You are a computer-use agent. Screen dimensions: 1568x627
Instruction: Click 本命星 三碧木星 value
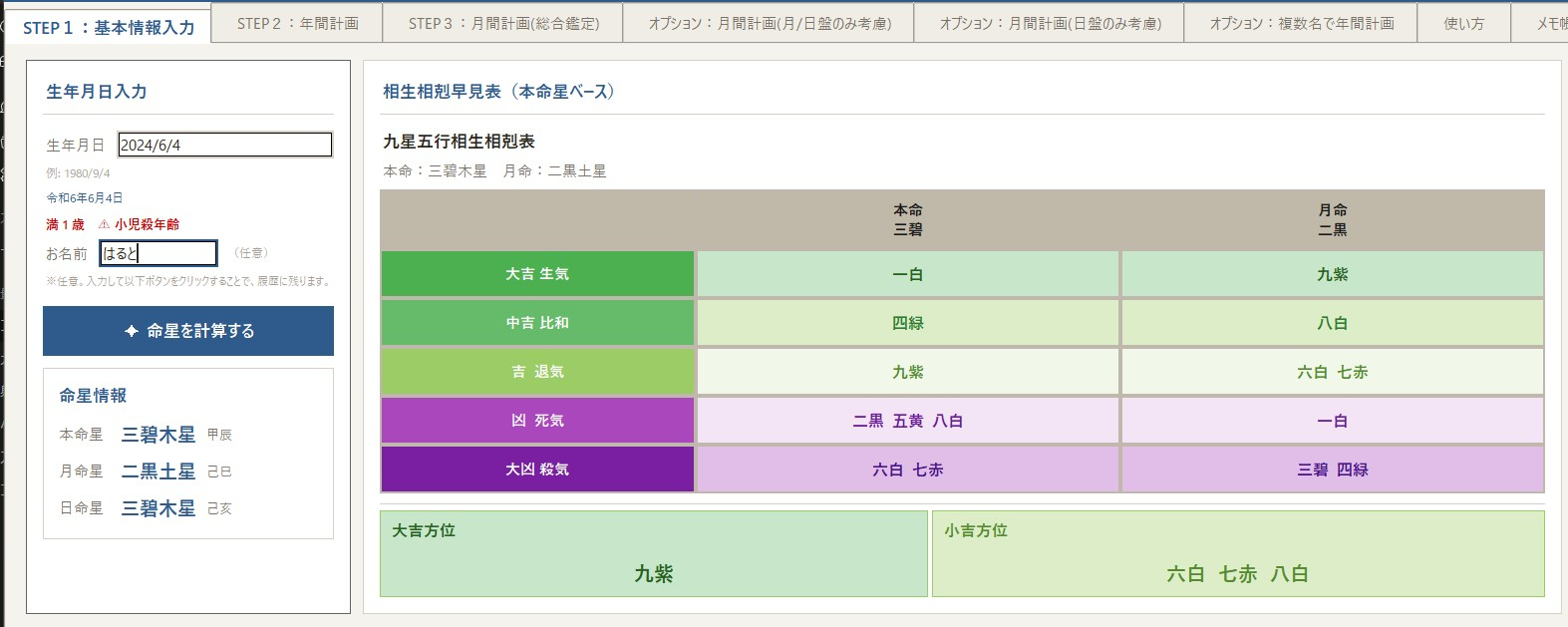(158, 435)
